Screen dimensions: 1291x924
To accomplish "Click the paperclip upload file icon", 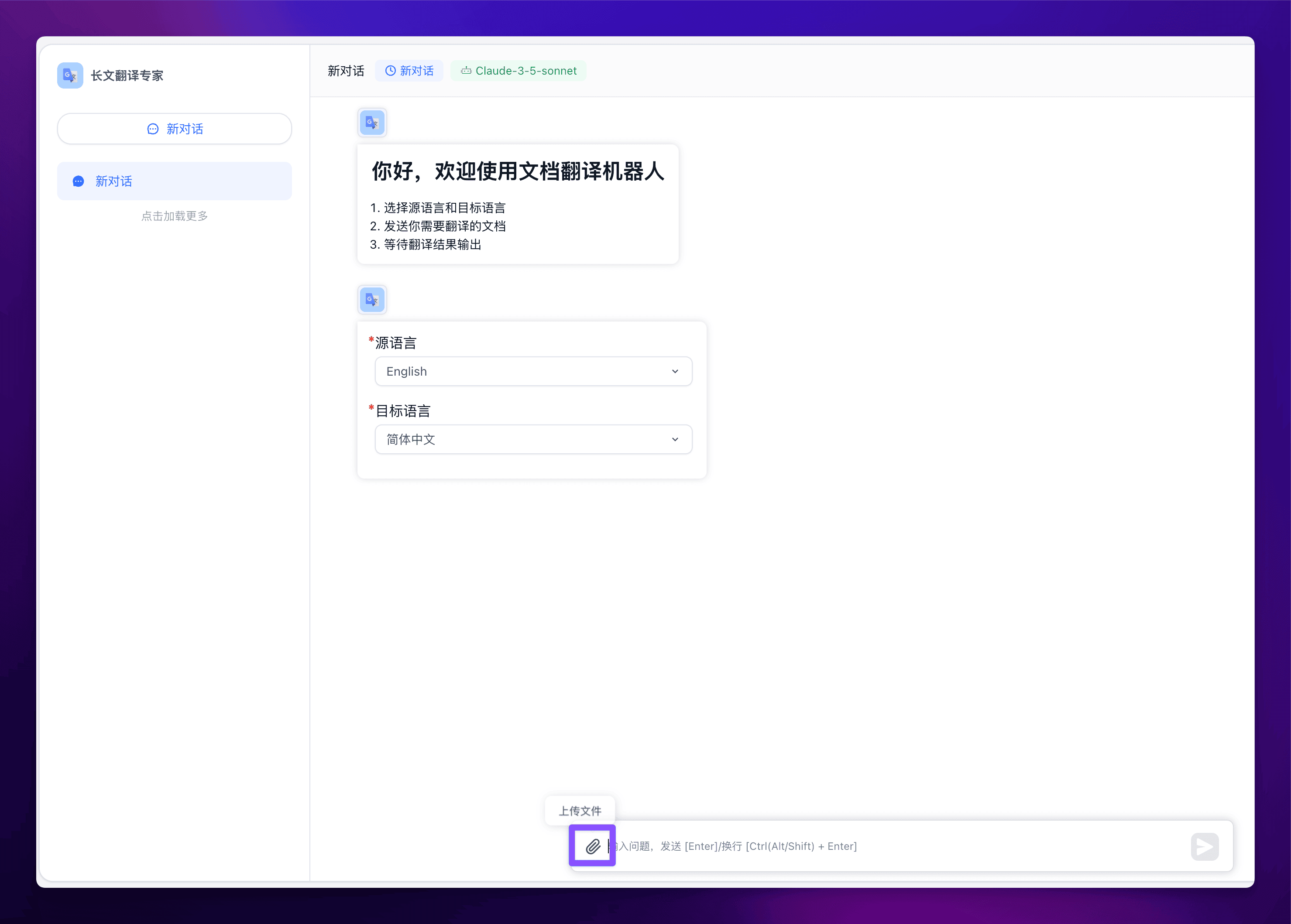I will click(592, 846).
